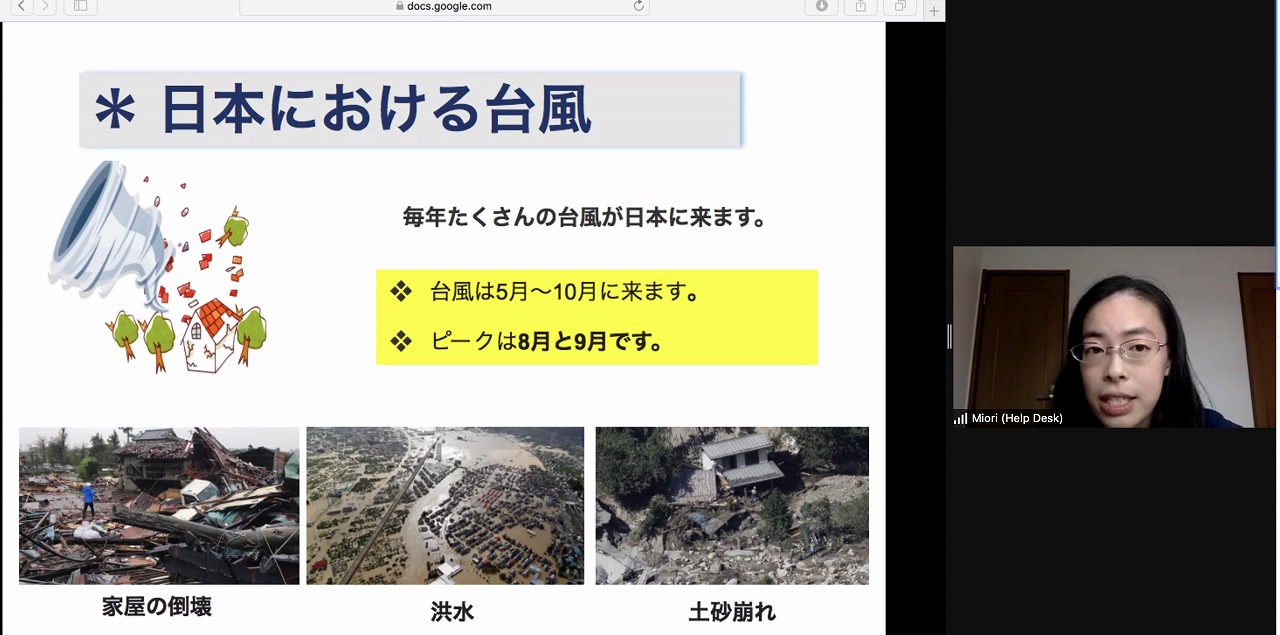Go forward with Safari's forward arrow
The image size is (1280, 635).
[x=45, y=6]
